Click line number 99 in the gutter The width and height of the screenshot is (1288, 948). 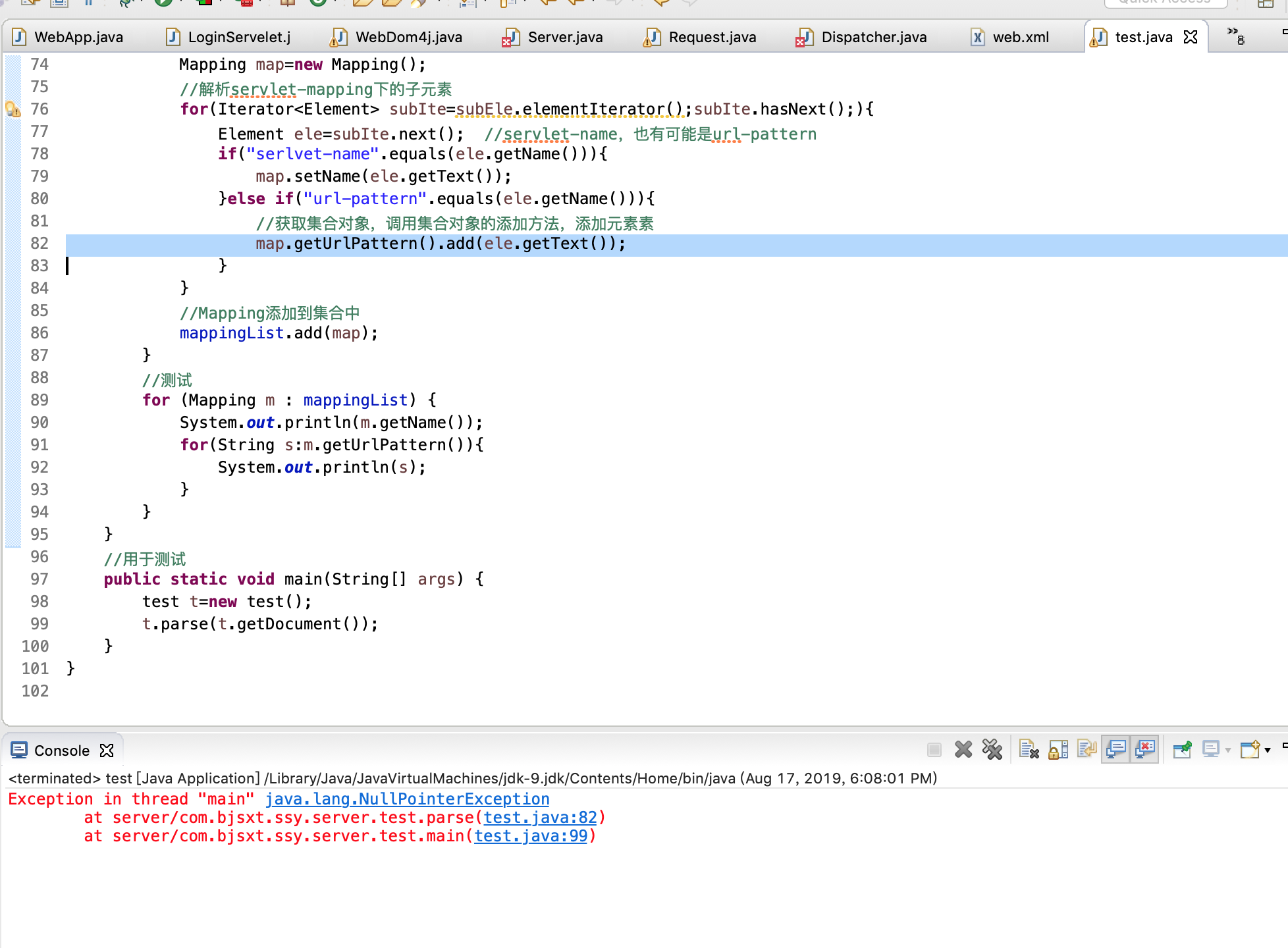(x=40, y=624)
